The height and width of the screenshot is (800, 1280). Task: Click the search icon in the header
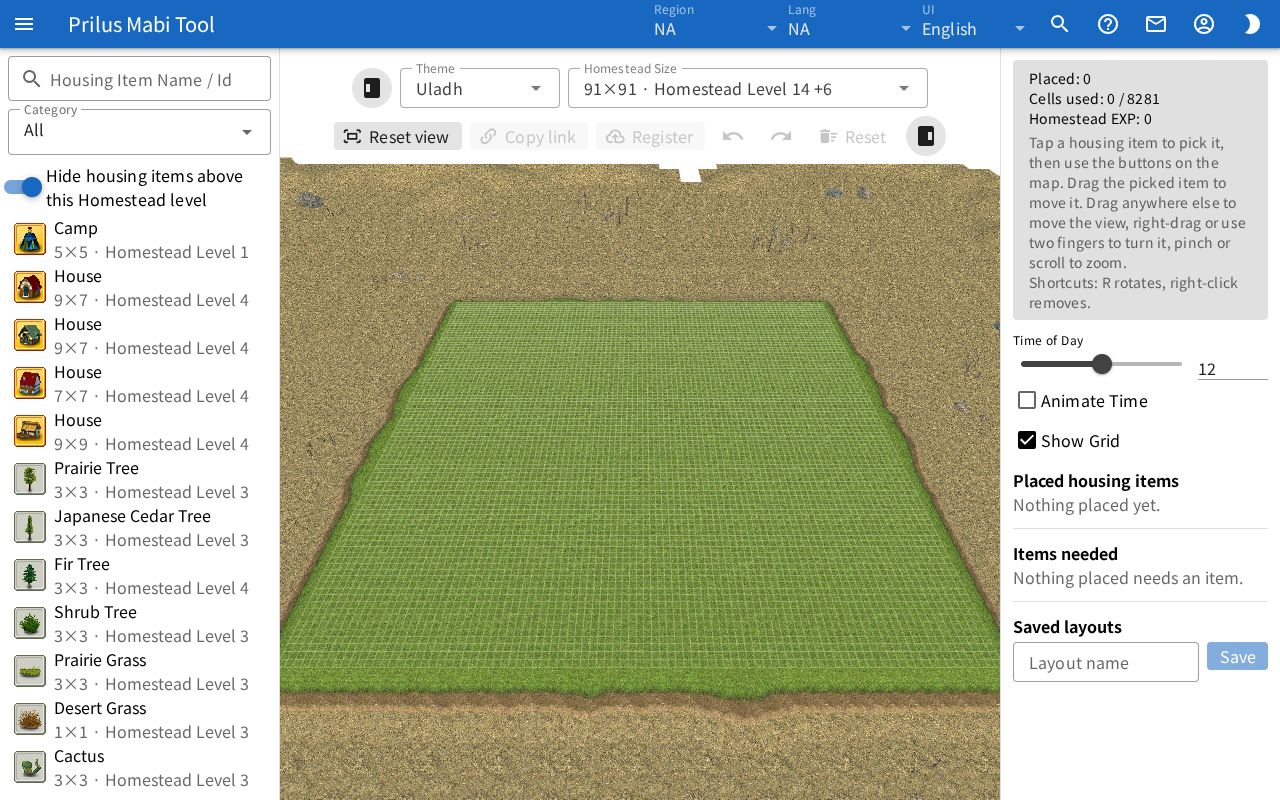tap(1060, 24)
